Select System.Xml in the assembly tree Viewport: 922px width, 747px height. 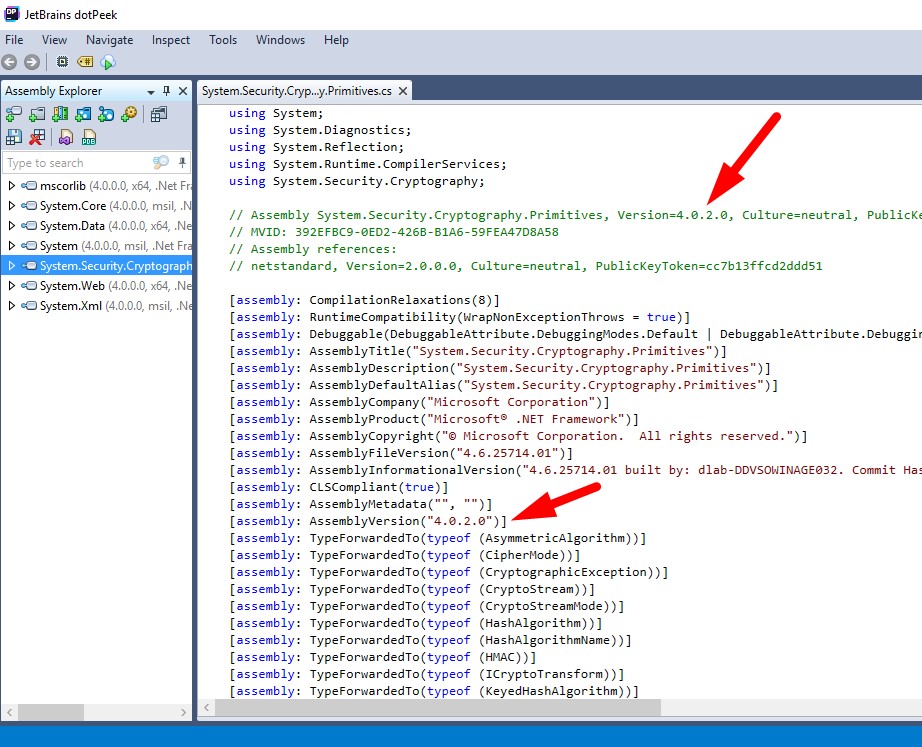[71, 306]
